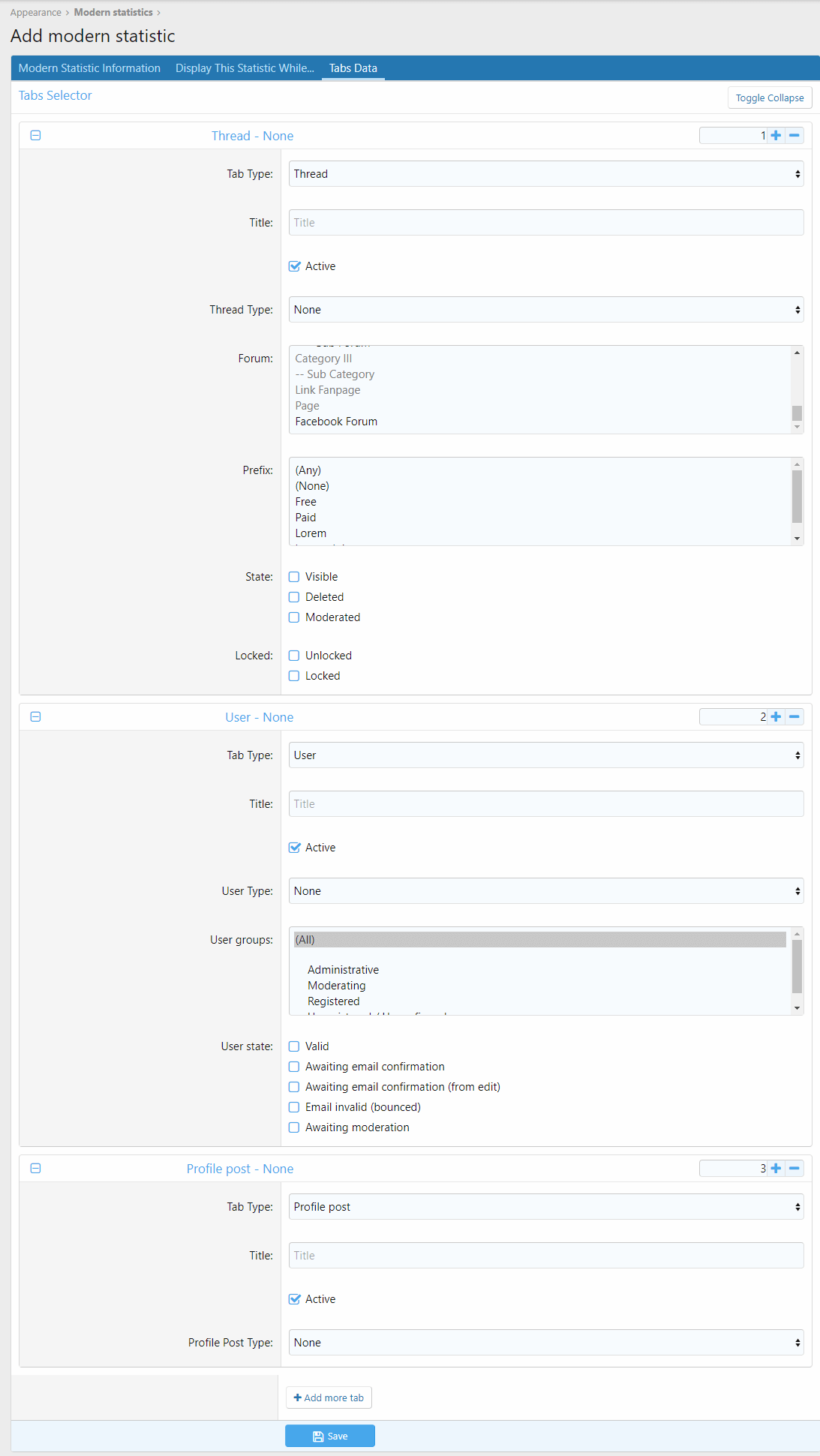Decrease order of the User tab
820x1456 pixels.
pos(794,717)
